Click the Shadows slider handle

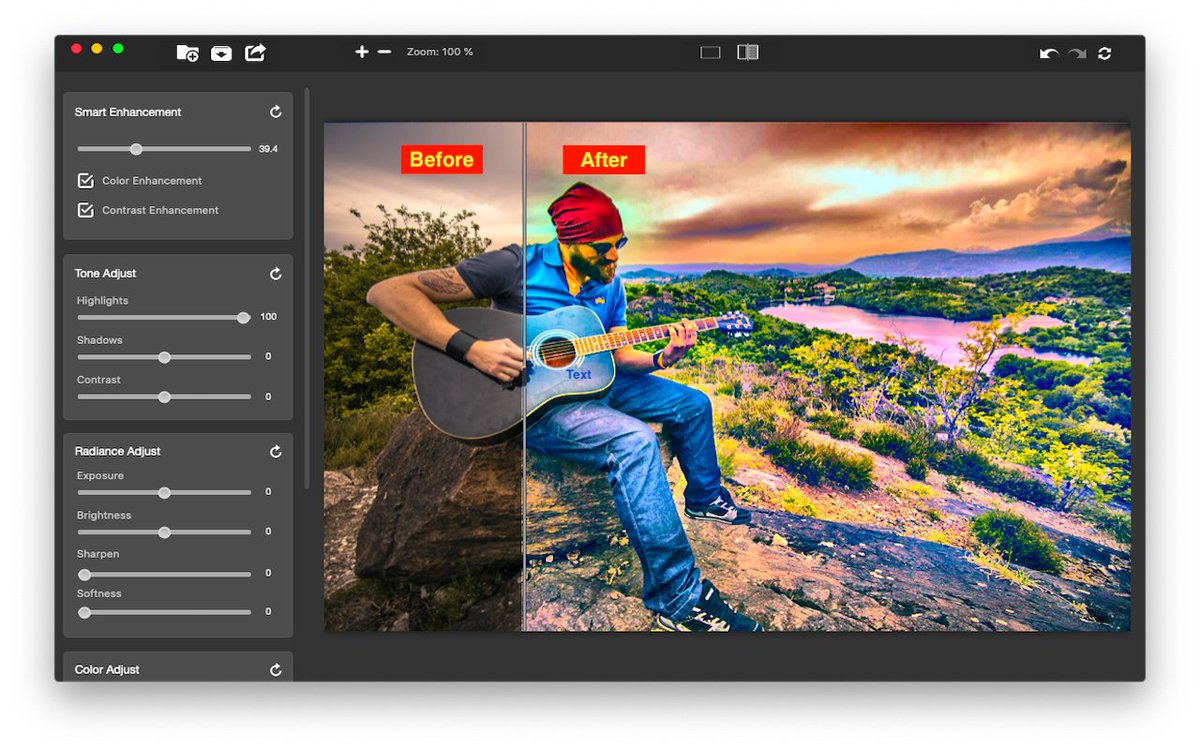(x=164, y=357)
